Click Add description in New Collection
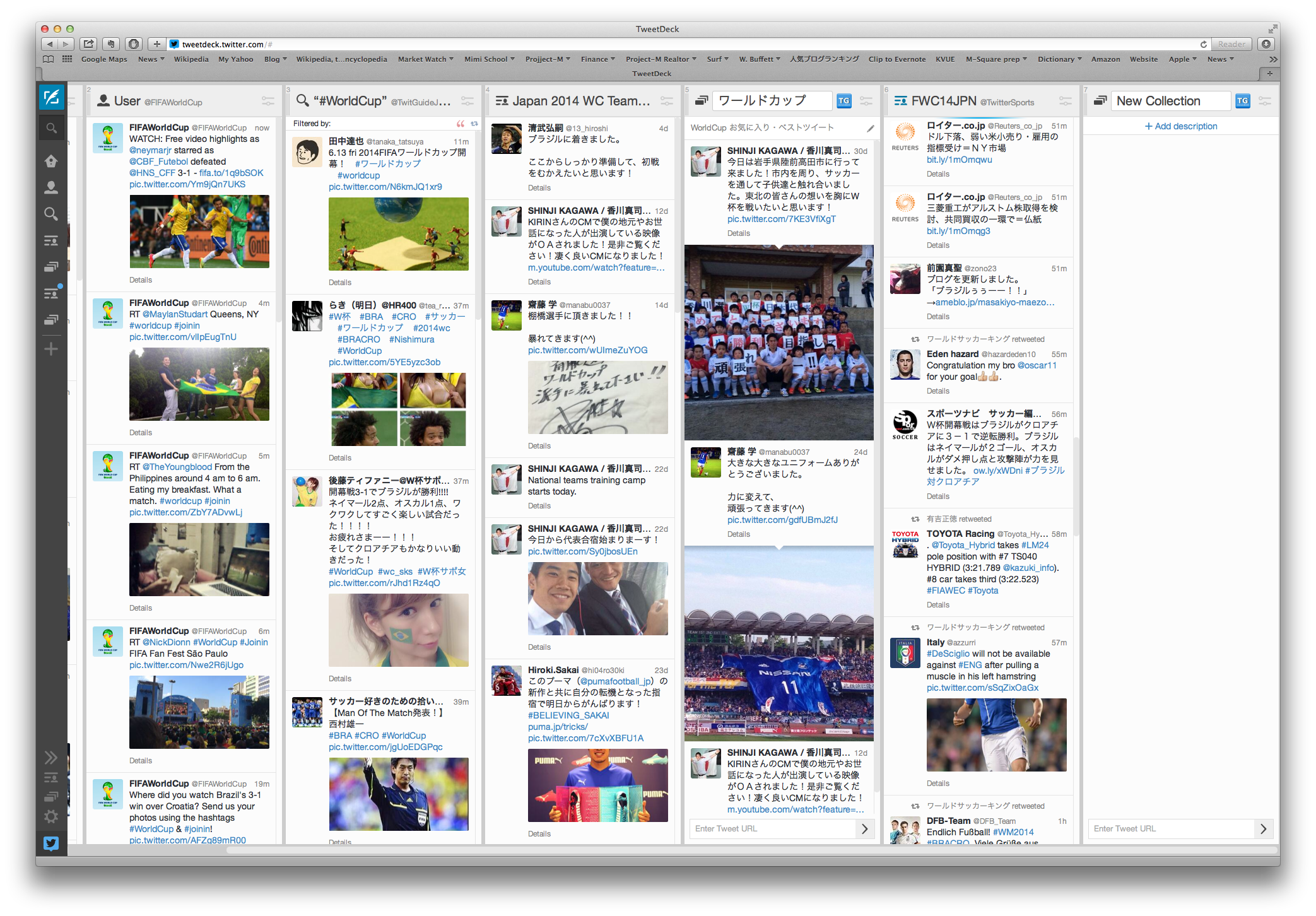The height and width of the screenshot is (916, 1316). tap(1181, 126)
